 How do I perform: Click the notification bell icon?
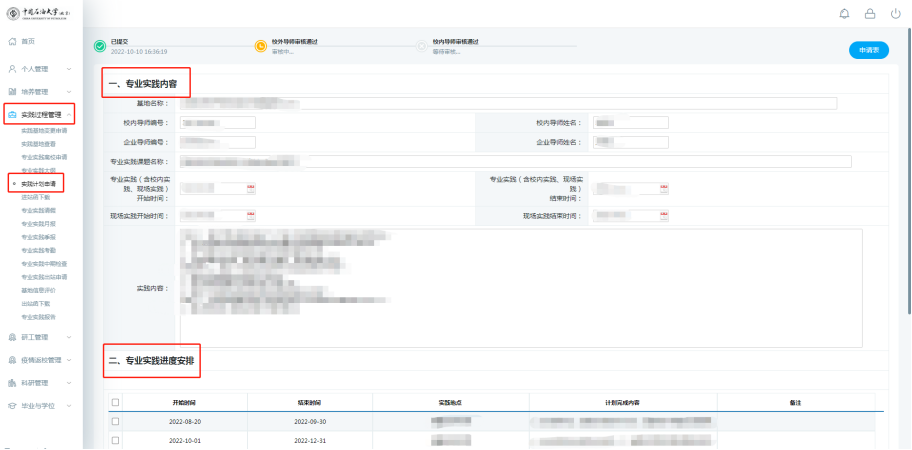[844, 14]
